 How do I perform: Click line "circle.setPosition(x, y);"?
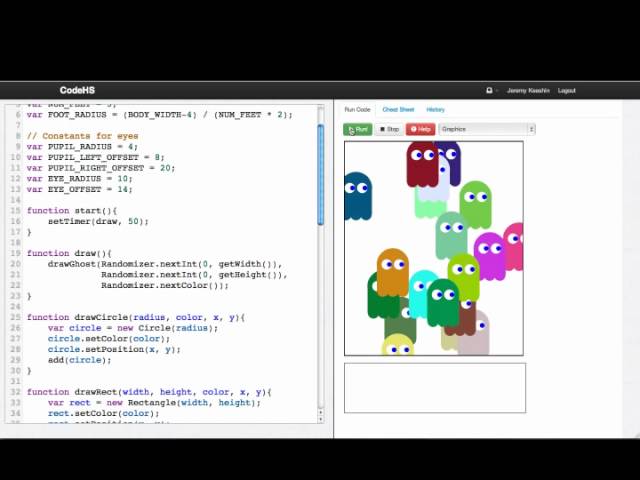click(114, 349)
